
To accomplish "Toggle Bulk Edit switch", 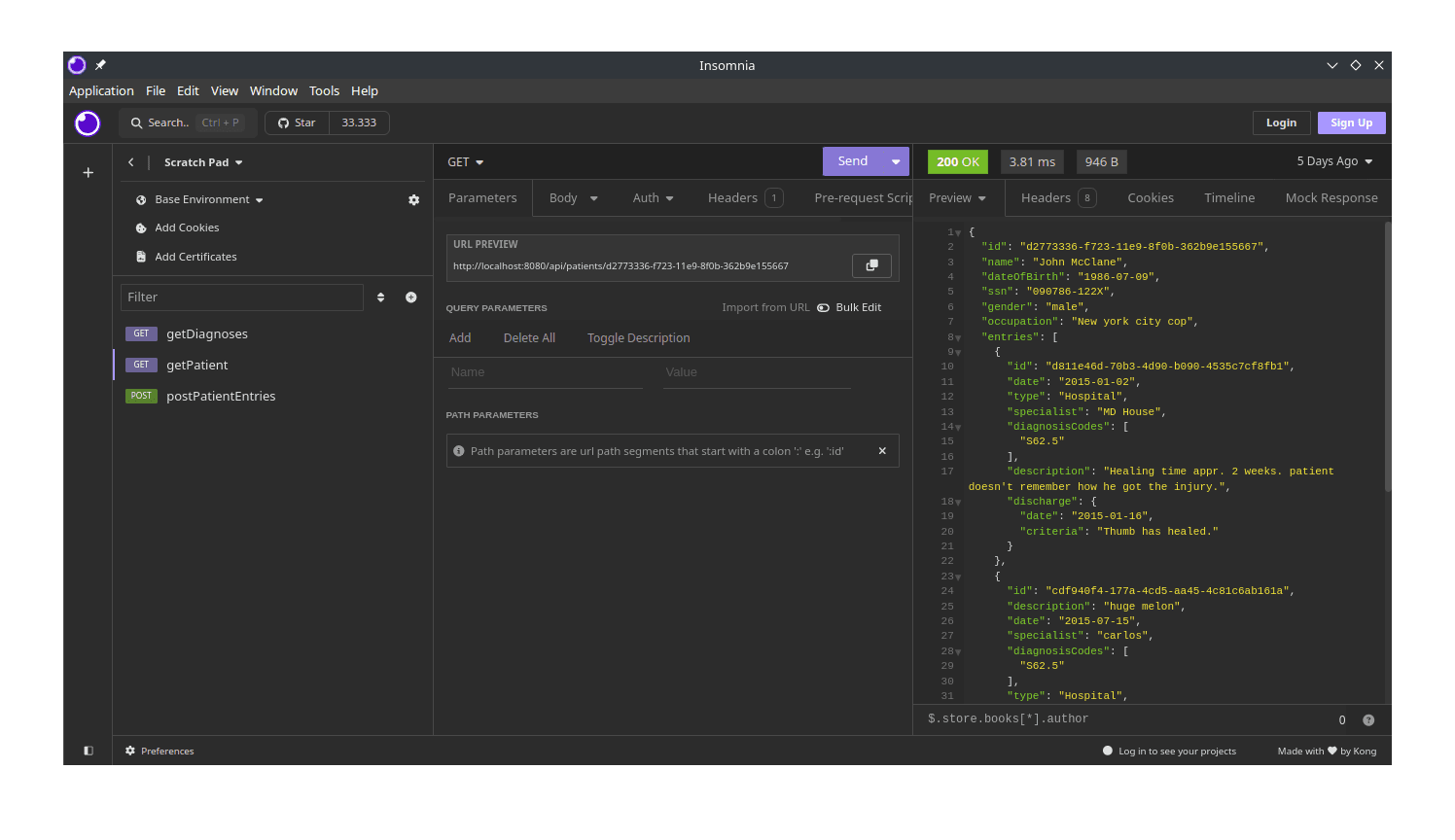I will pyautogui.click(x=824, y=308).
